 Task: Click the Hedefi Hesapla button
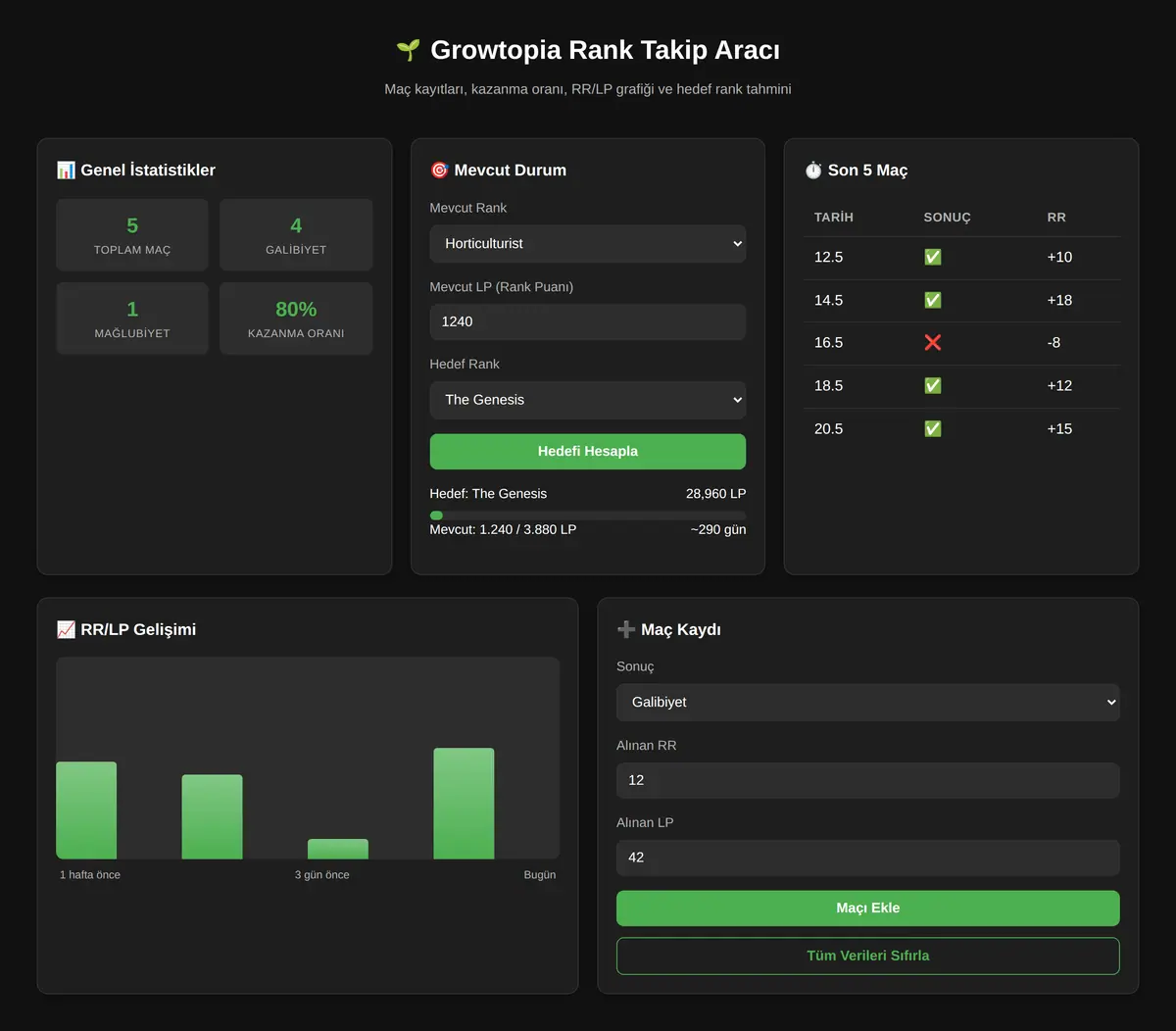tap(588, 451)
